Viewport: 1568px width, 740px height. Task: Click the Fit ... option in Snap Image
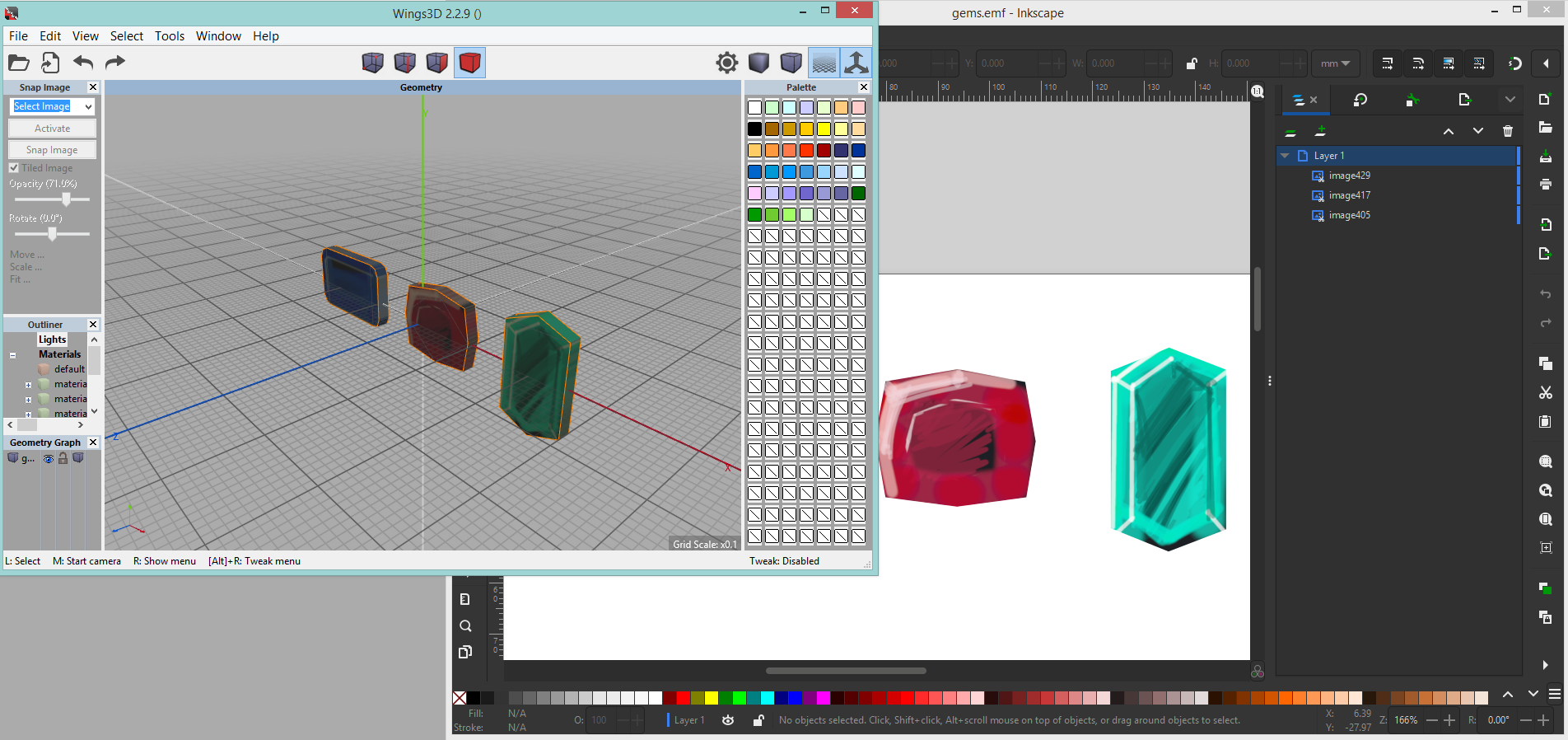tap(20, 279)
